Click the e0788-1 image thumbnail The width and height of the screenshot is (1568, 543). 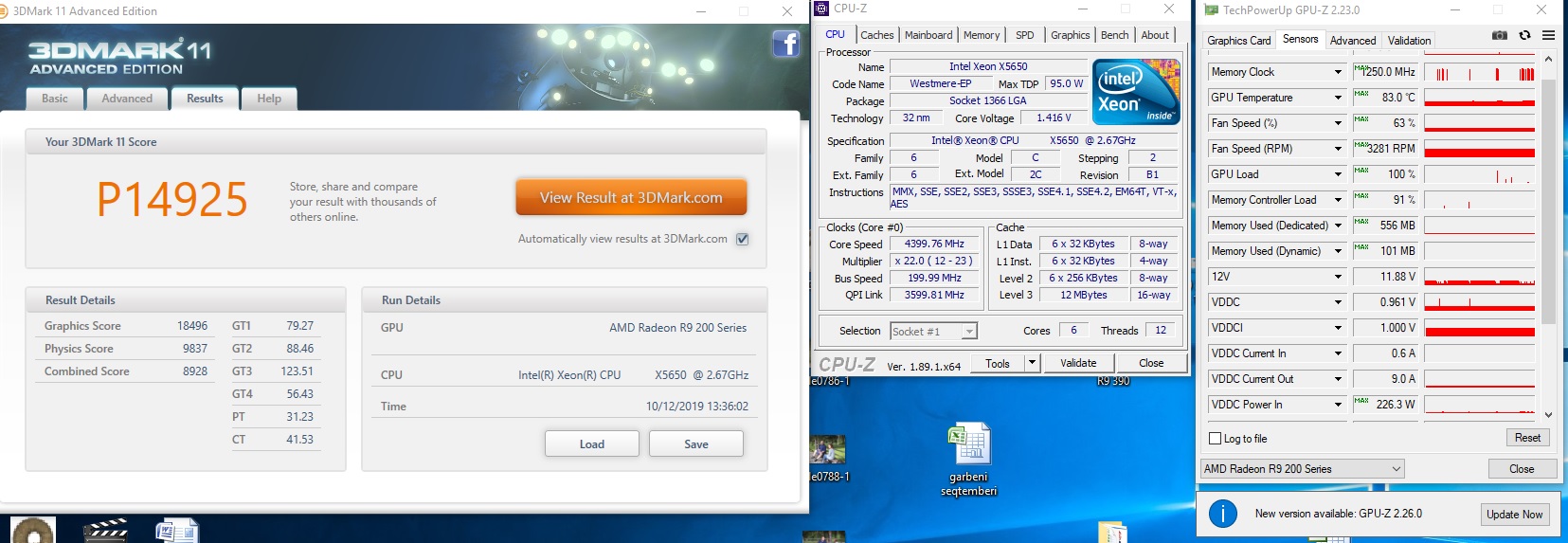(x=828, y=449)
